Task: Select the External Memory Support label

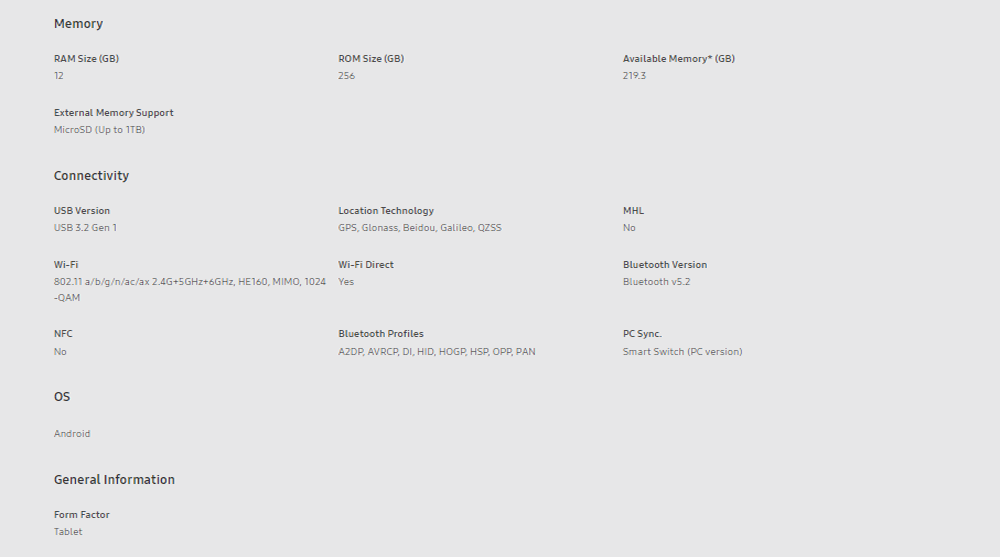Action: pos(114,113)
